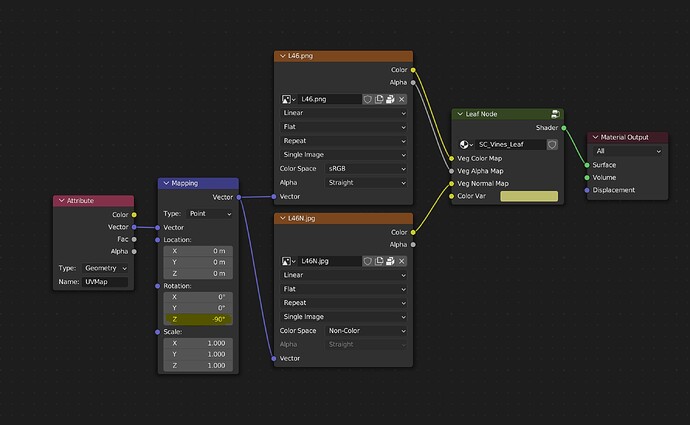Screen dimensions: 690x425
Task: Open sRGB Color Space dropdown
Action: pyautogui.click(x=366, y=169)
